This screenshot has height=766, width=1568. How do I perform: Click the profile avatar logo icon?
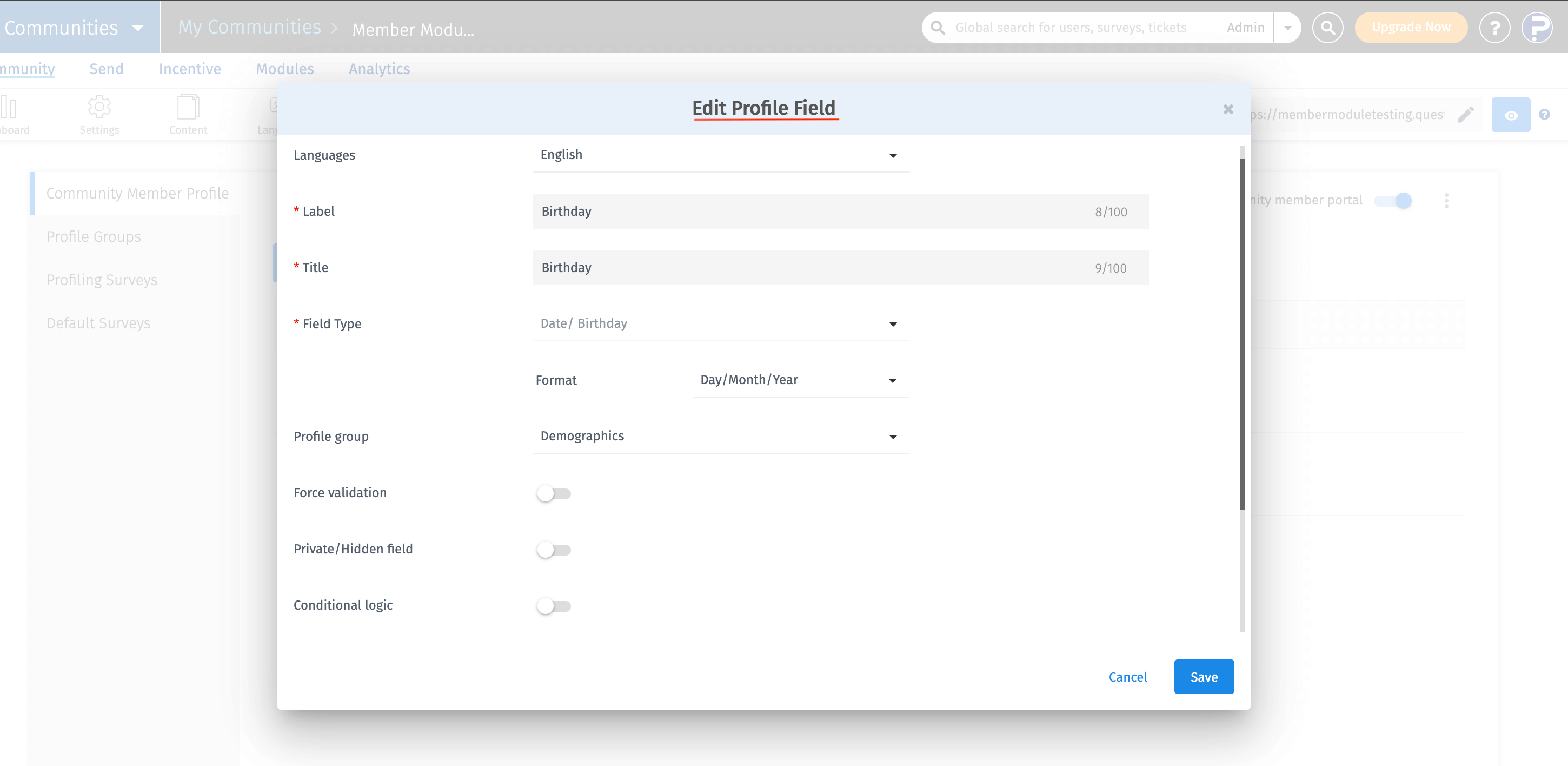(x=1537, y=28)
